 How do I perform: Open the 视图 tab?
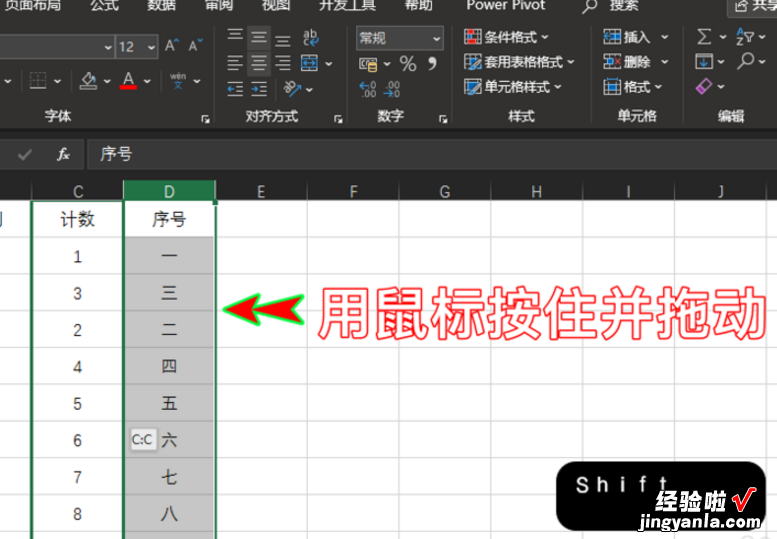click(x=276, y=5)
